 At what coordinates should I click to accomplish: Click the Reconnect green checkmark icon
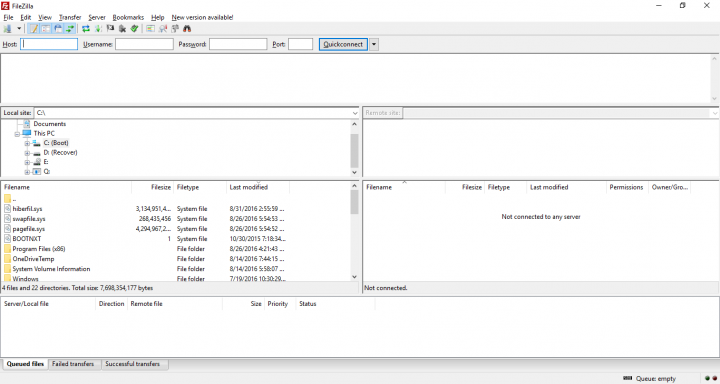tap(134, 28)
